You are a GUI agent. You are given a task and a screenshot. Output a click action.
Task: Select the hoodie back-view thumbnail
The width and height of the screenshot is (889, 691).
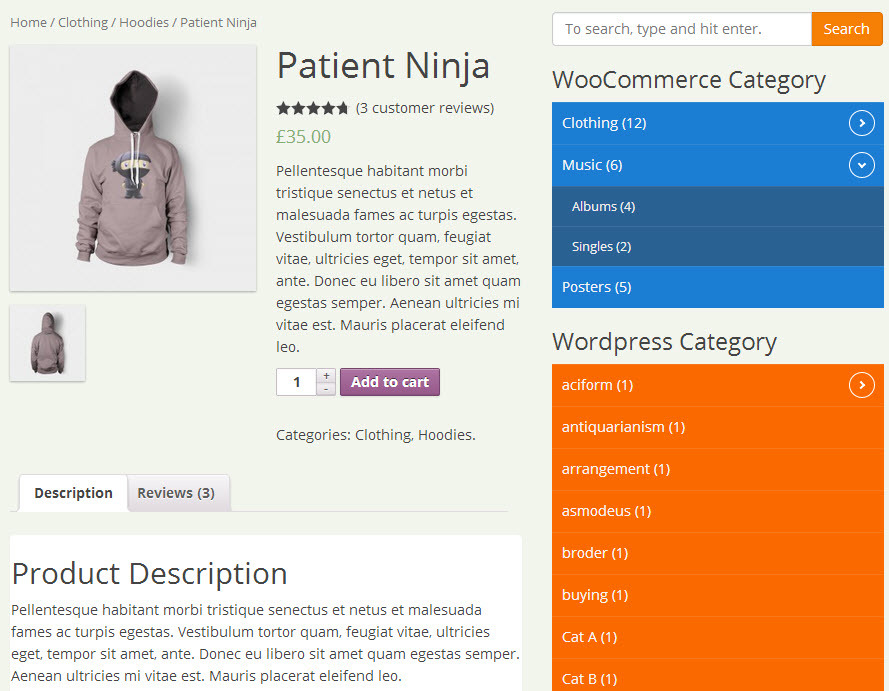tap(47, 342)
